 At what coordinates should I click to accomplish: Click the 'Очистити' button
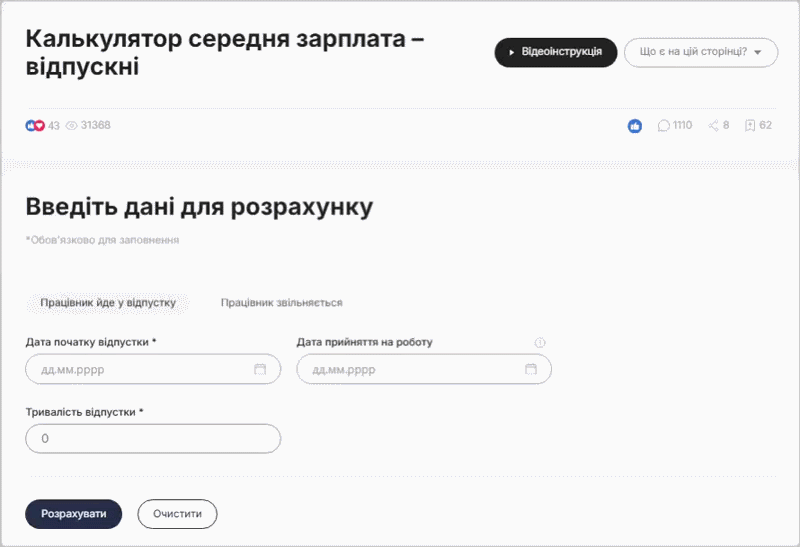click(x=177, y=514)
